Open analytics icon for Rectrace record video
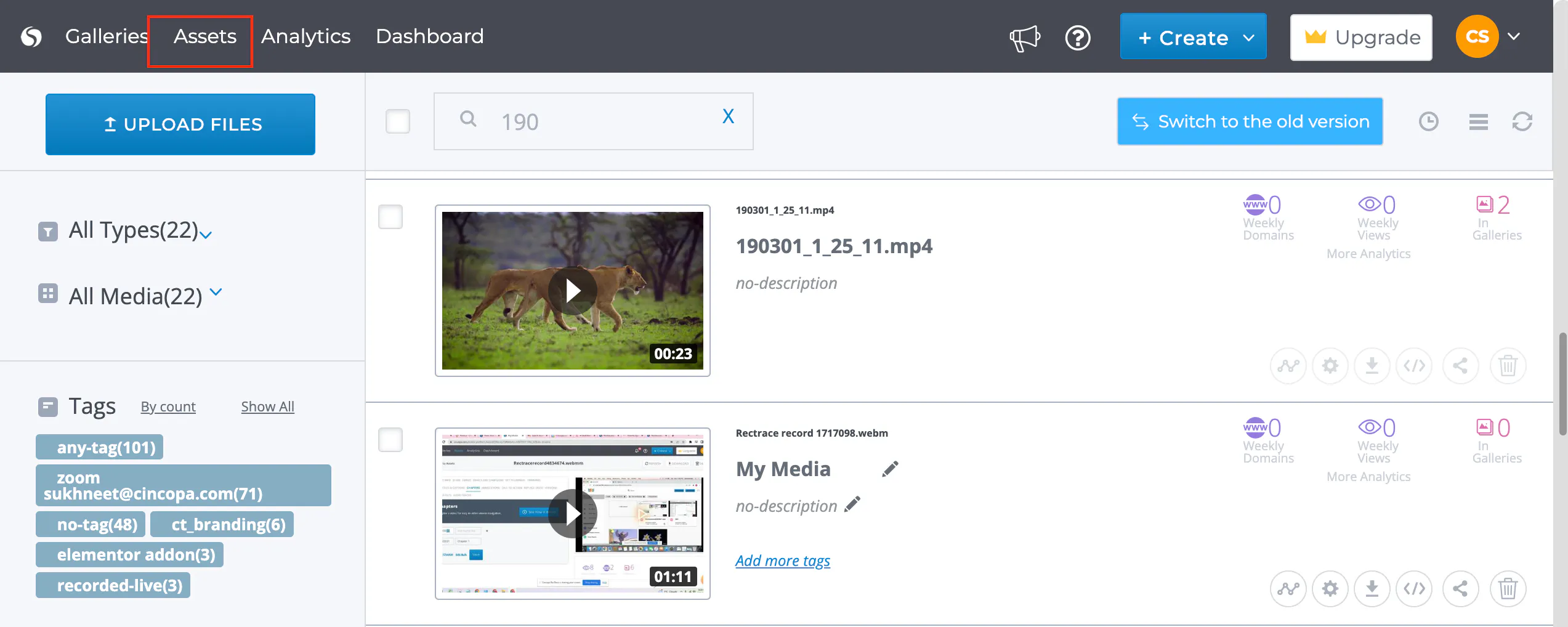 1288,589
